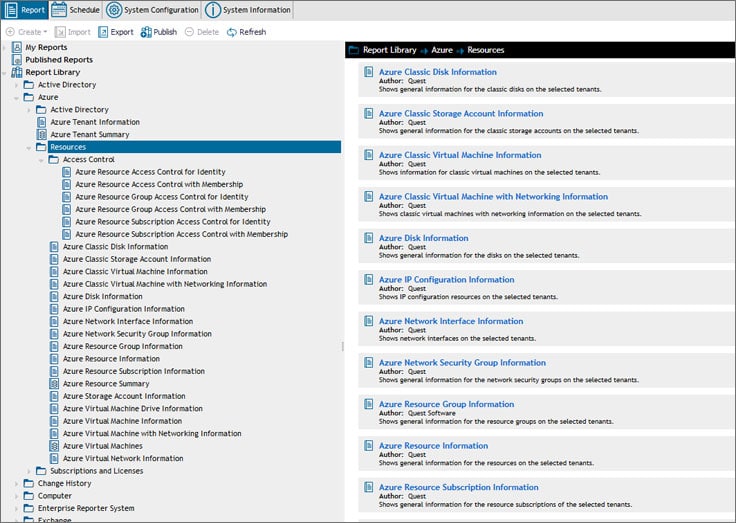This screenshot has height=523, width=736.
Task: Expand the Computer folder
Action: (17, 496)
